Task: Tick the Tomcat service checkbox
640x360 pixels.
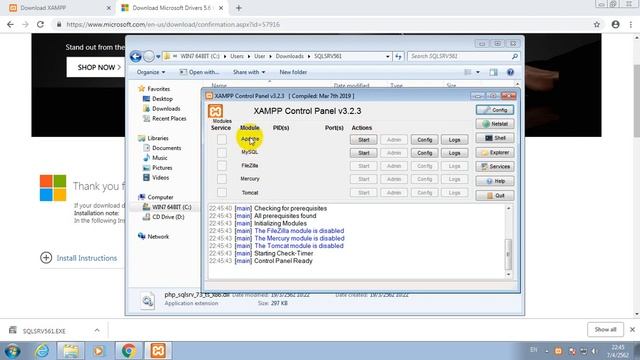Action: point(222,192)
